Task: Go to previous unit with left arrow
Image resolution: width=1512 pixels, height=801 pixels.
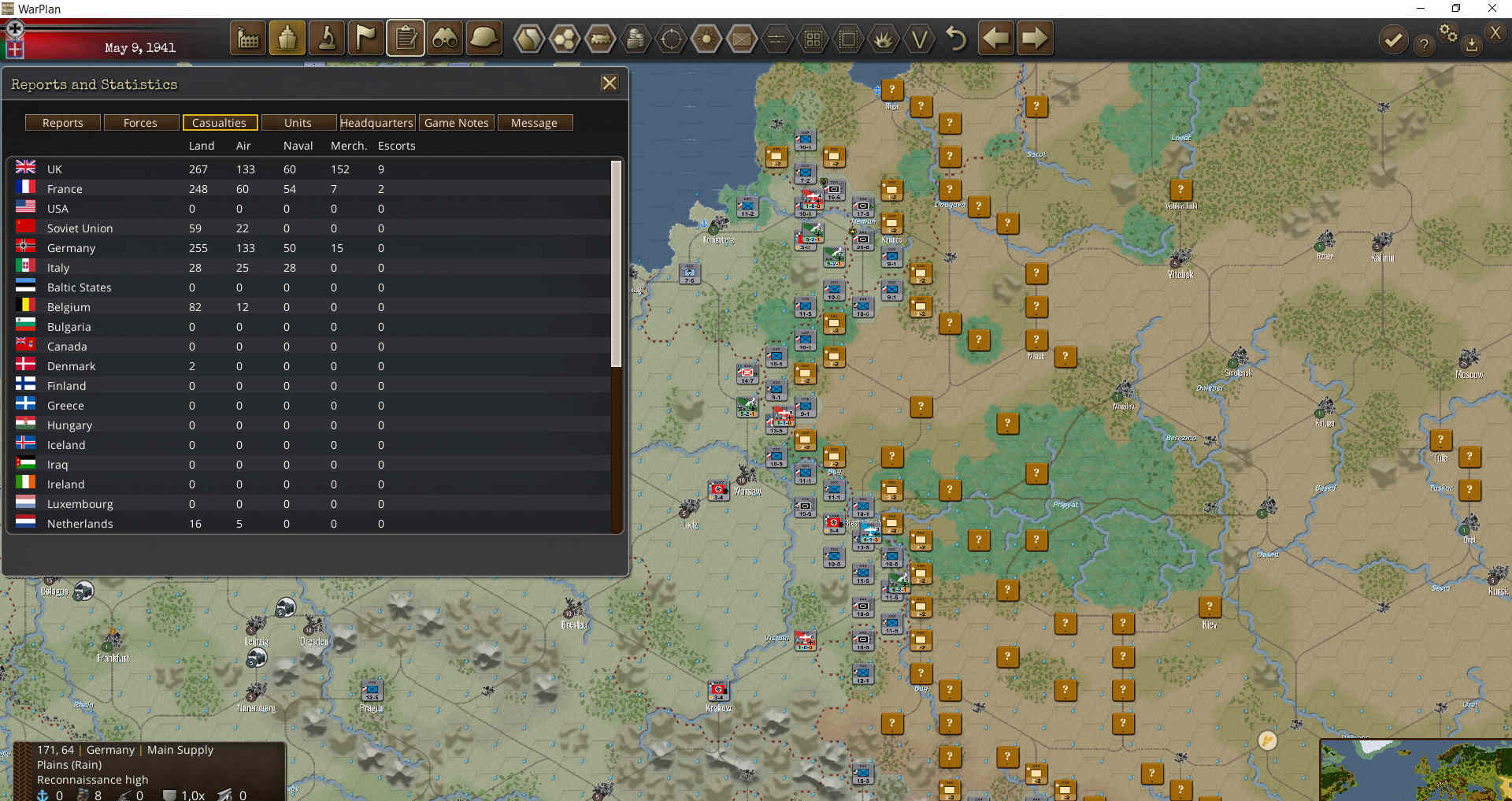Action: [x=996, y=39]
